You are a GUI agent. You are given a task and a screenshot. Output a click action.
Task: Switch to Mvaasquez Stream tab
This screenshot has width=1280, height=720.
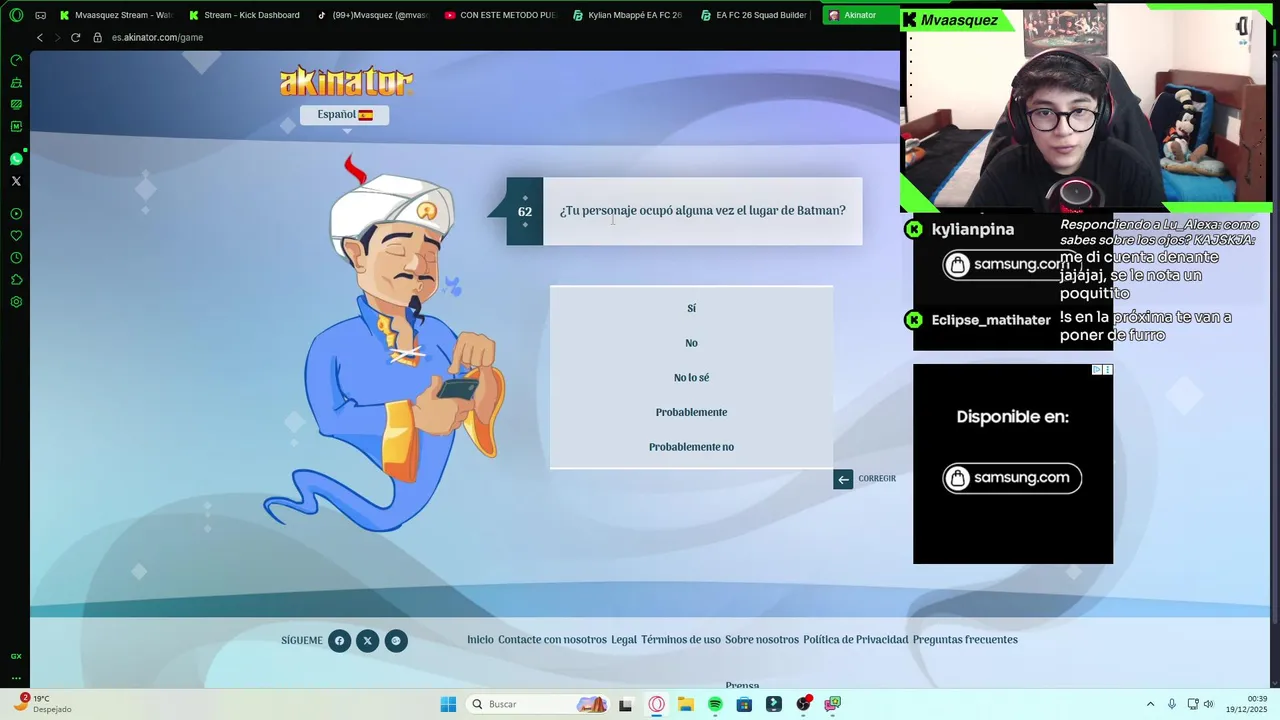click(x=116, y=15)
